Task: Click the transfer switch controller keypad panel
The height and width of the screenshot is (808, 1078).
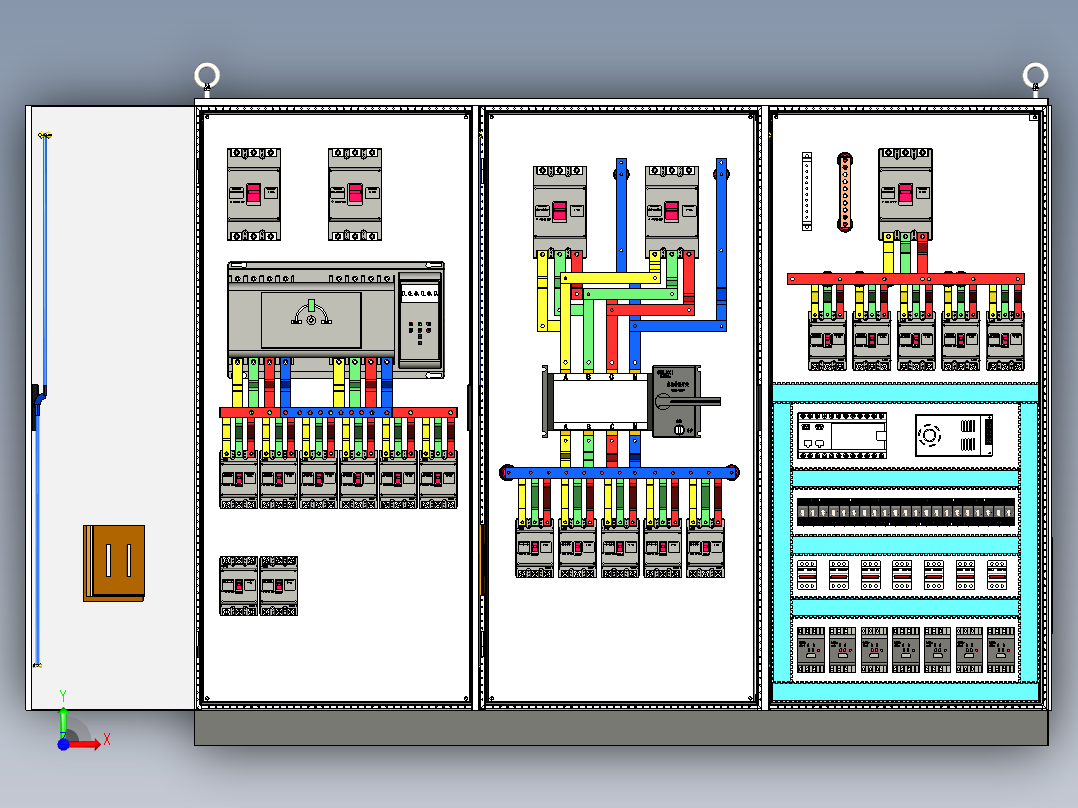Action: [x=419, y=318]
